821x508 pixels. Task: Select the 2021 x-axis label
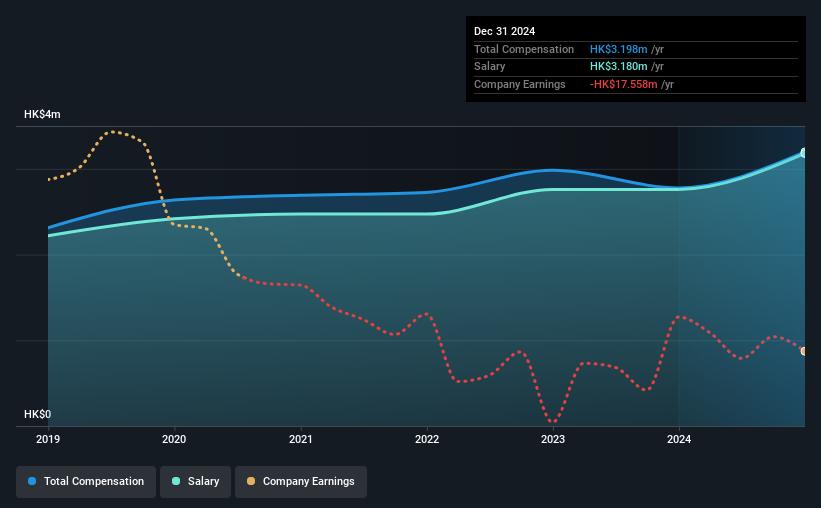[x=301, y=439]
